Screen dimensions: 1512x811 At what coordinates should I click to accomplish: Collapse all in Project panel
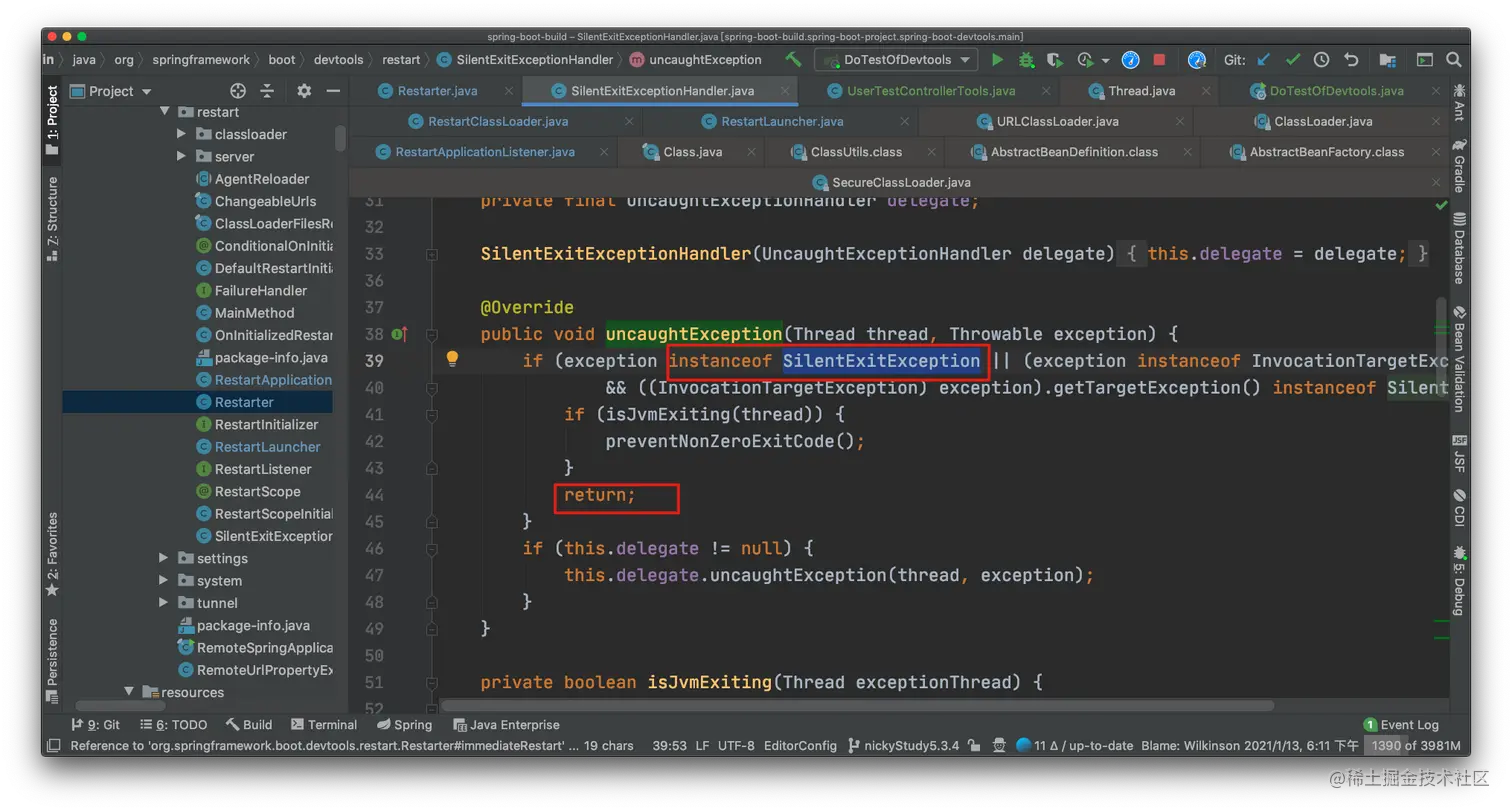[267, 91]
